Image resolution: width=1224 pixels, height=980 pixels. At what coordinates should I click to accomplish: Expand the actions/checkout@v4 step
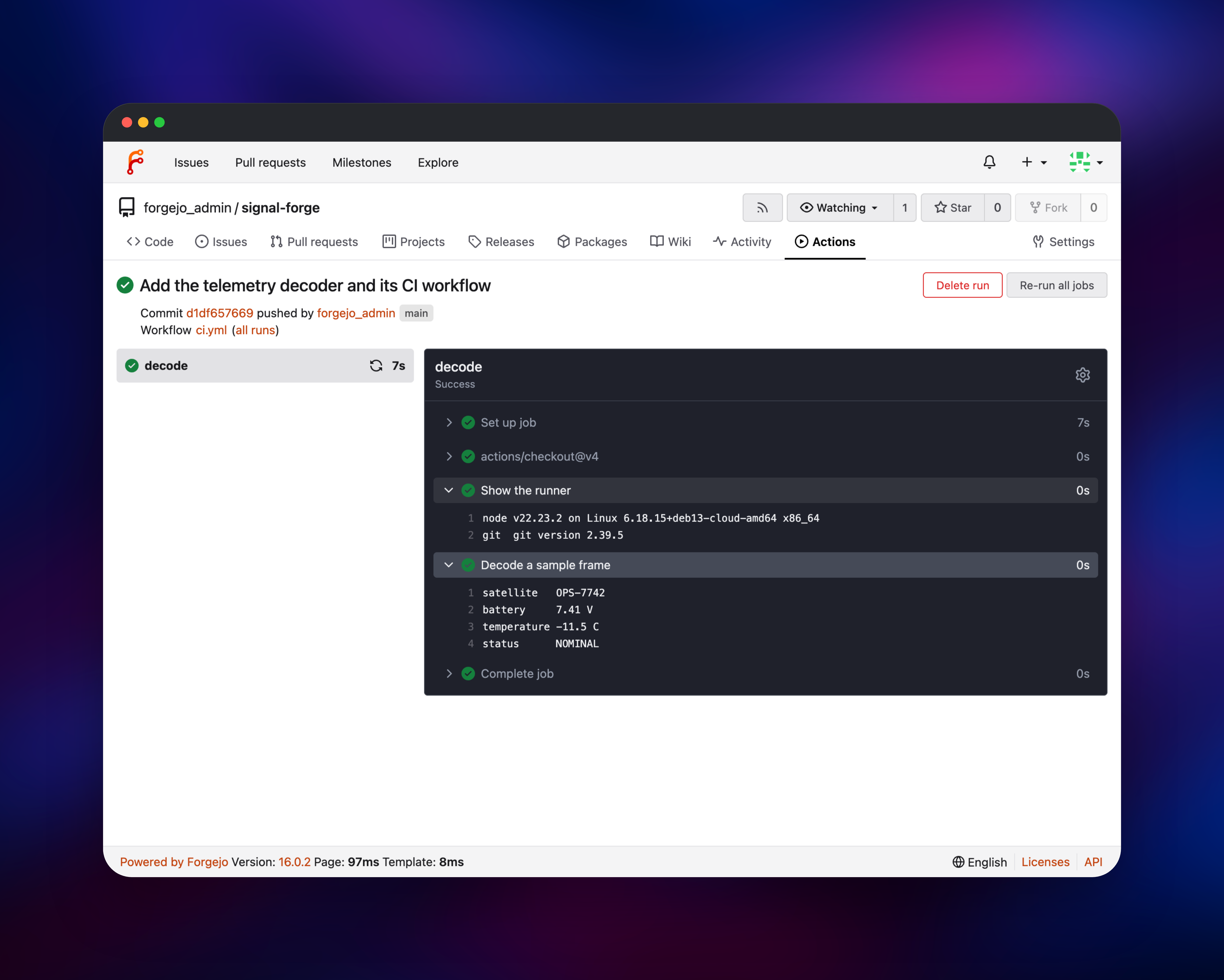[765, 457]
